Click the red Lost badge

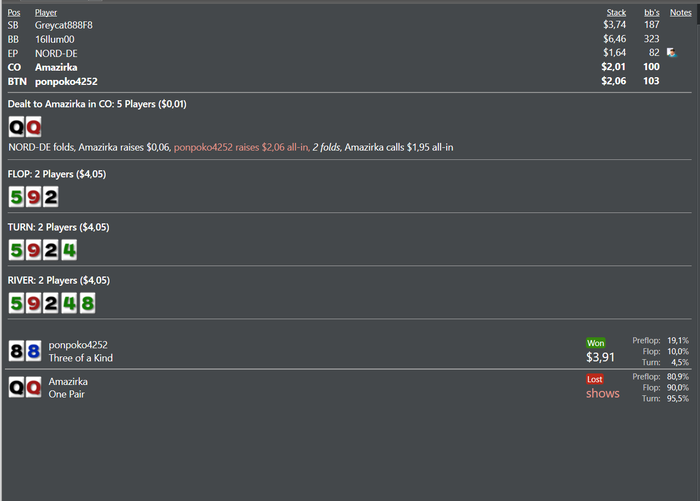click(596, 379)
